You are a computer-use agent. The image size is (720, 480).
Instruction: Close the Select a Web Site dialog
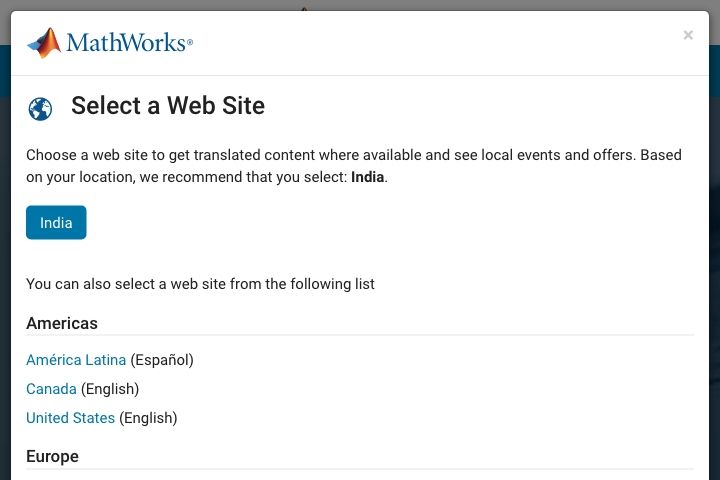[x=687, y=35]
